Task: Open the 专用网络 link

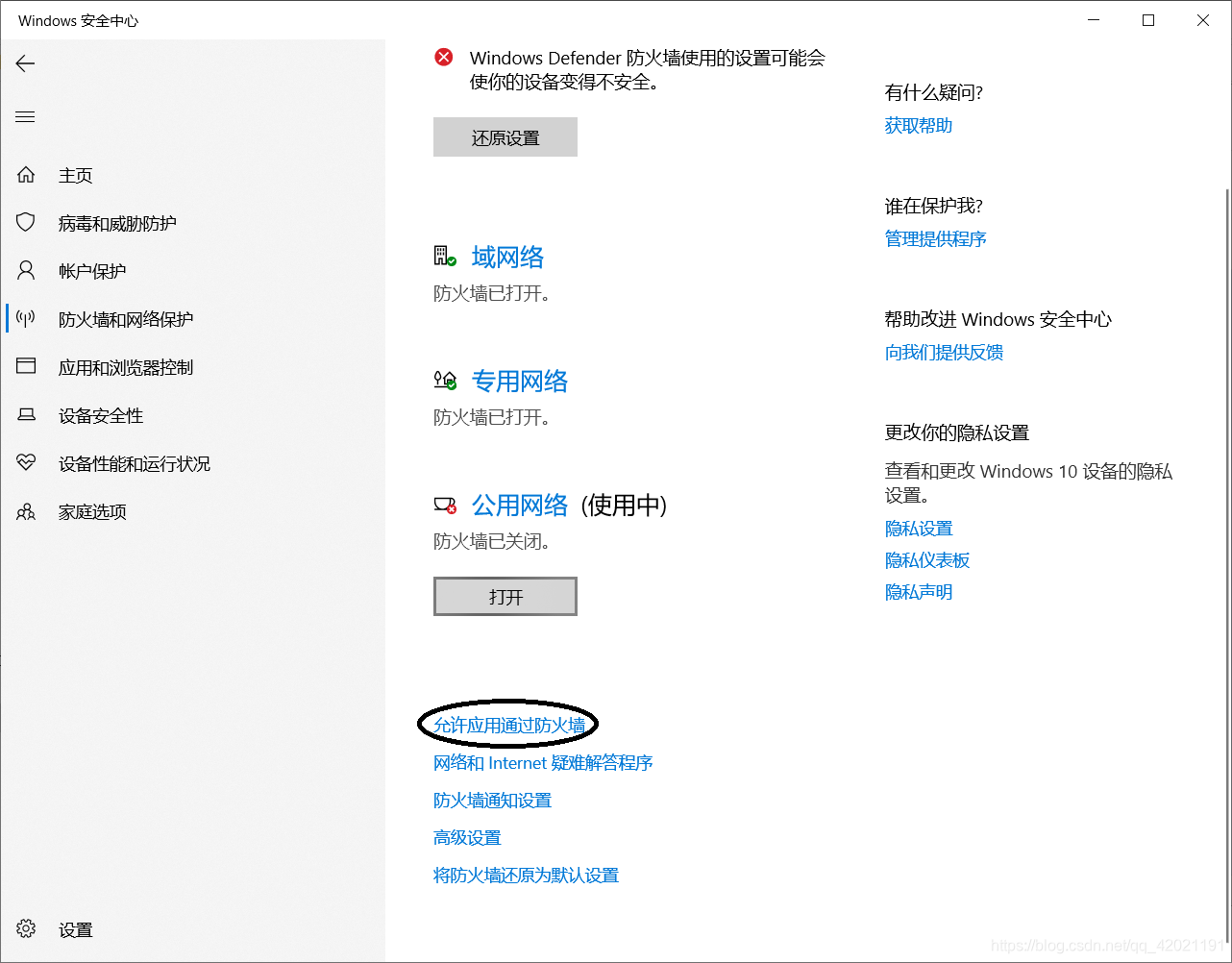Action: (520, 381)
